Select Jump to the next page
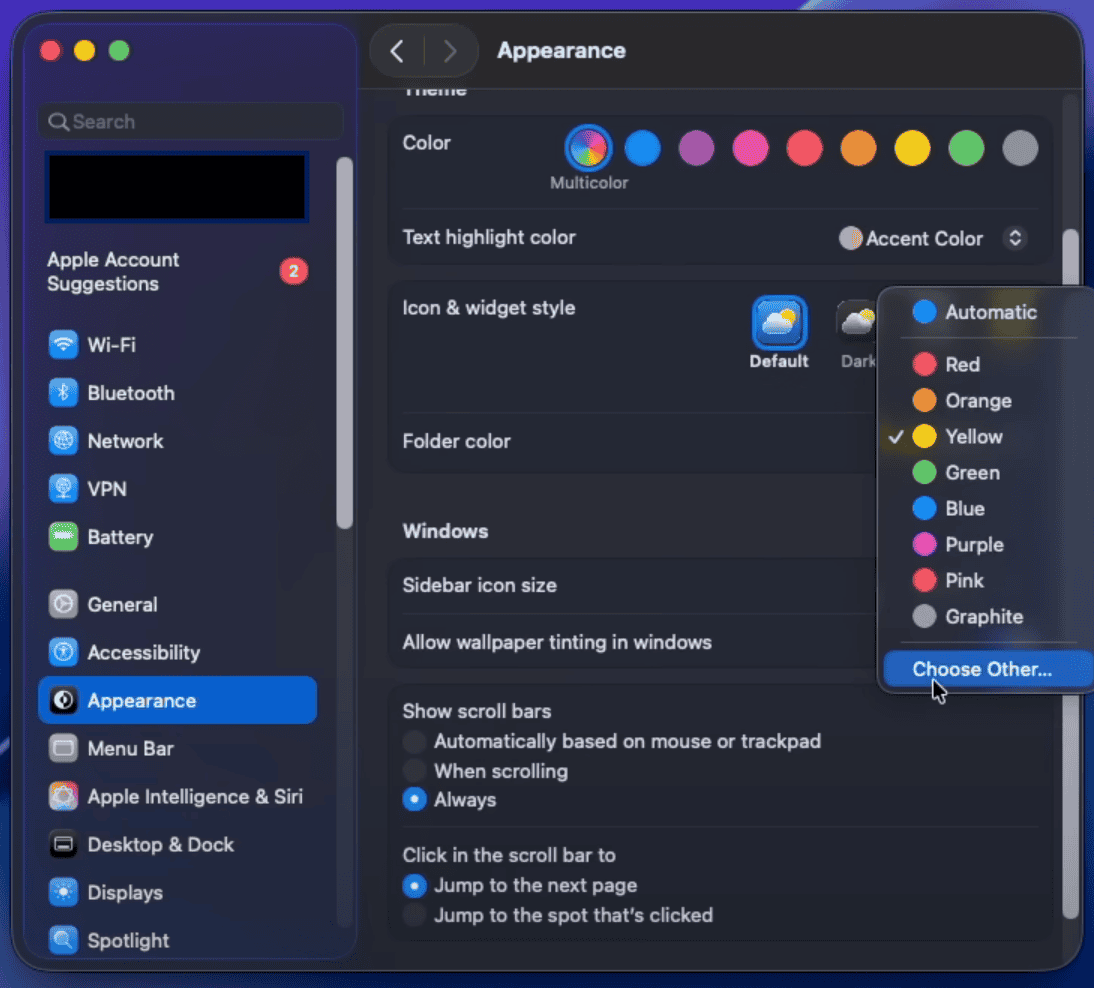1094x988 pixels. pos(414,886)
